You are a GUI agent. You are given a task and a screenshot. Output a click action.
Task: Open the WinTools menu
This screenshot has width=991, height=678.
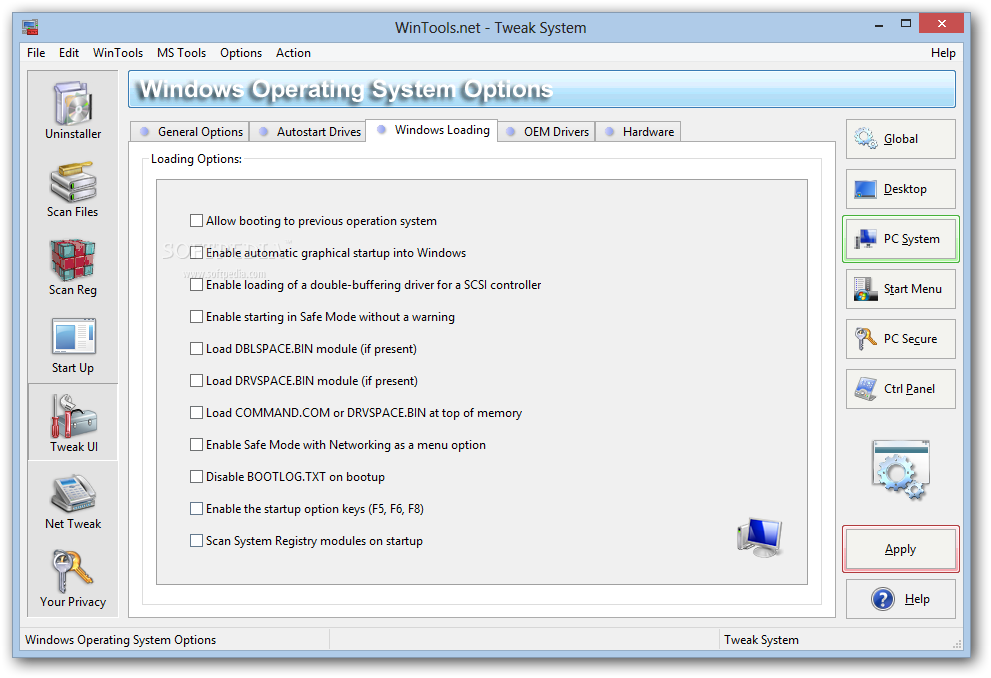[x=118, y=53]
